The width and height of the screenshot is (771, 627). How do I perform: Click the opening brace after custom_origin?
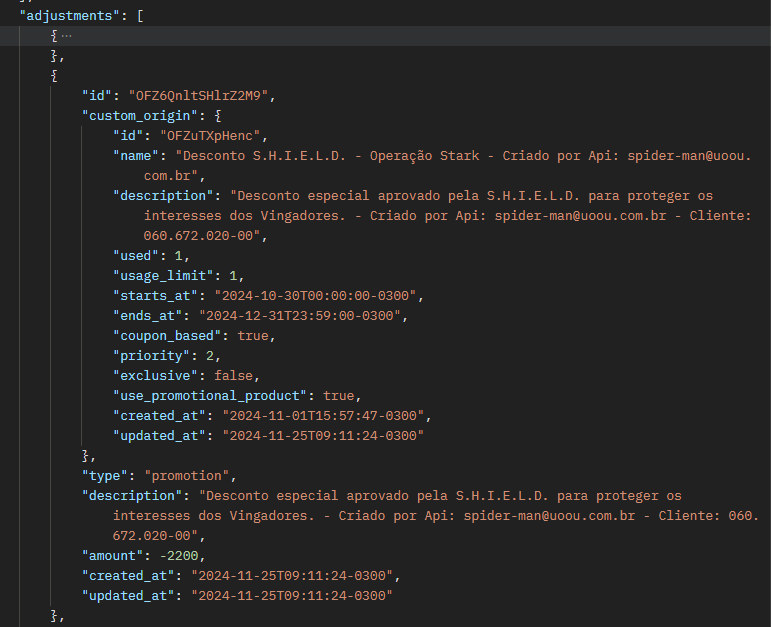[218, 116]
